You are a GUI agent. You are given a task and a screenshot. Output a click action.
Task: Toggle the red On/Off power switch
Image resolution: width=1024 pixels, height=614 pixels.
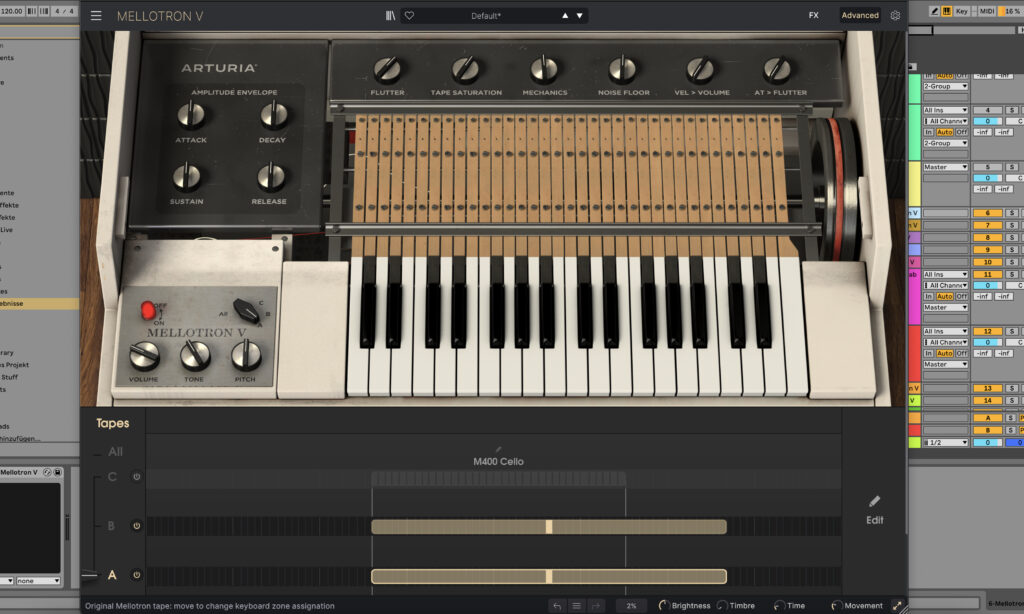click(x=148, y=310)
